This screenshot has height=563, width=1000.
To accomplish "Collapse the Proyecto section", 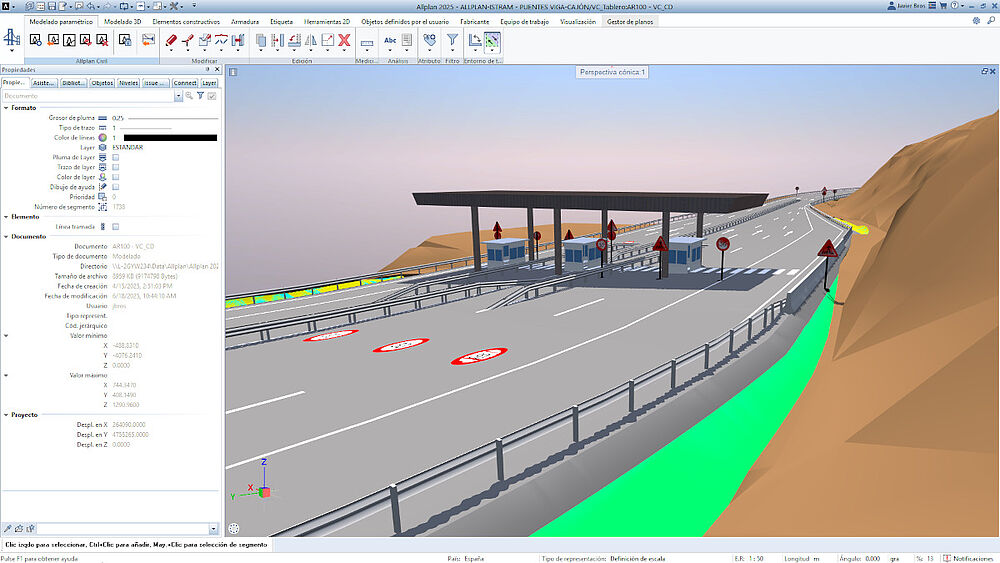I will [x=6, y=414].
